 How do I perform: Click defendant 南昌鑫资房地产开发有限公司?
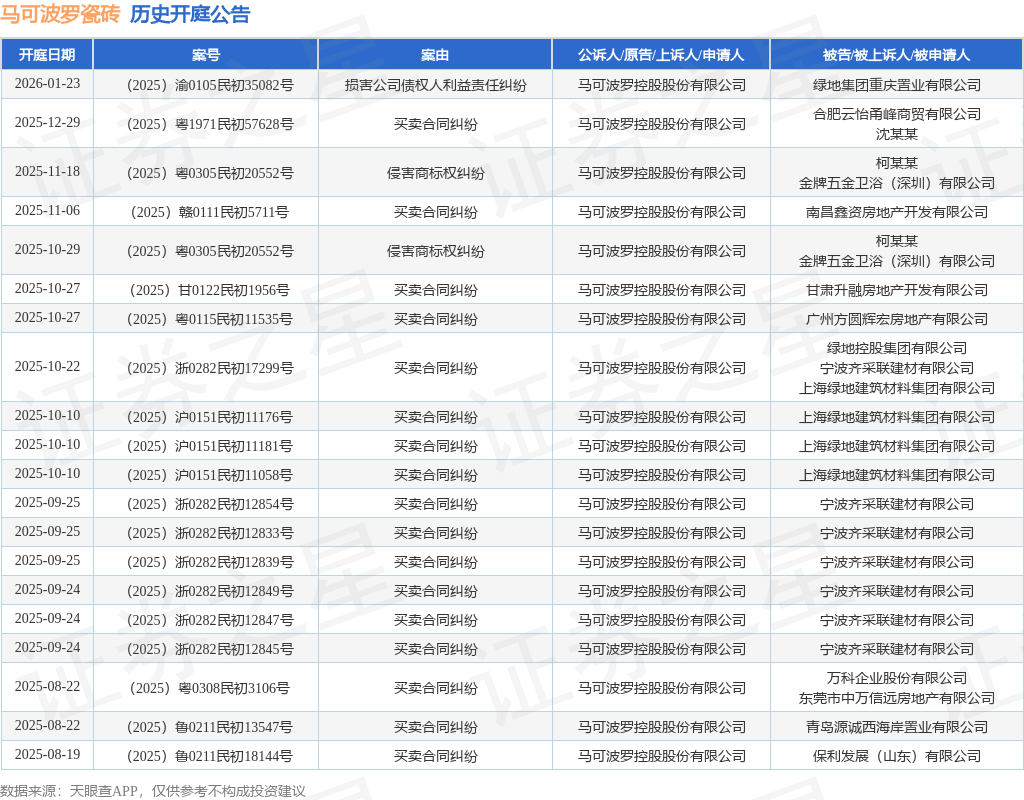(x=897, y=212)
